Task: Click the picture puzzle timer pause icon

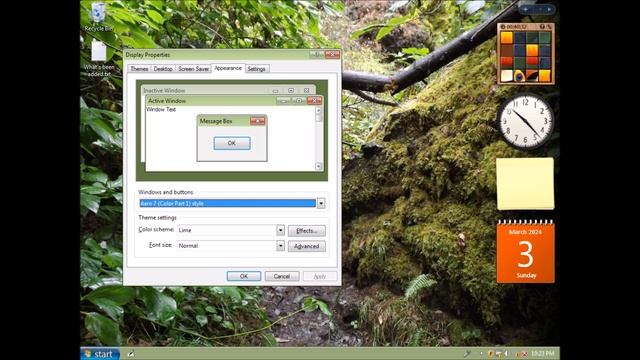Action: (x=503, y=27)
